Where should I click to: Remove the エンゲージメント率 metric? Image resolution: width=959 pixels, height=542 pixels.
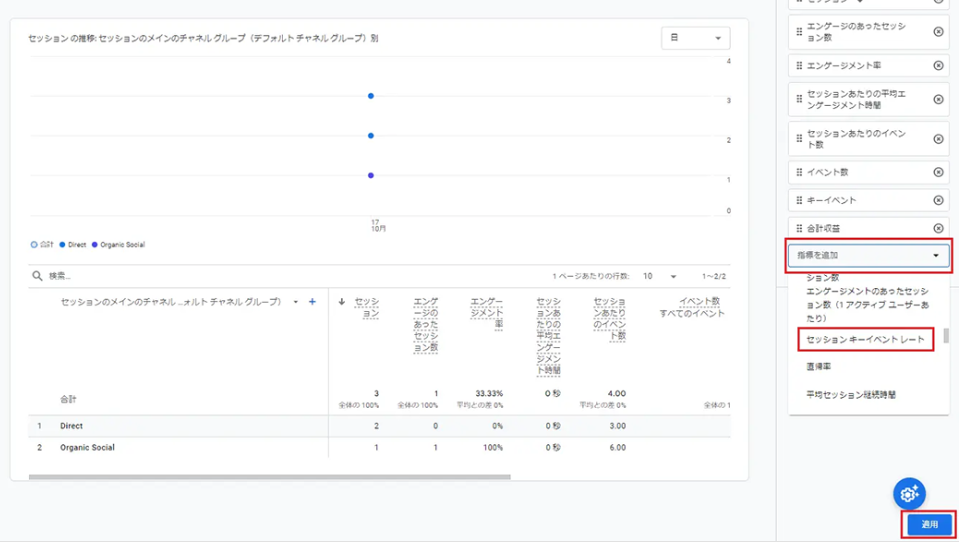(938, 65)
